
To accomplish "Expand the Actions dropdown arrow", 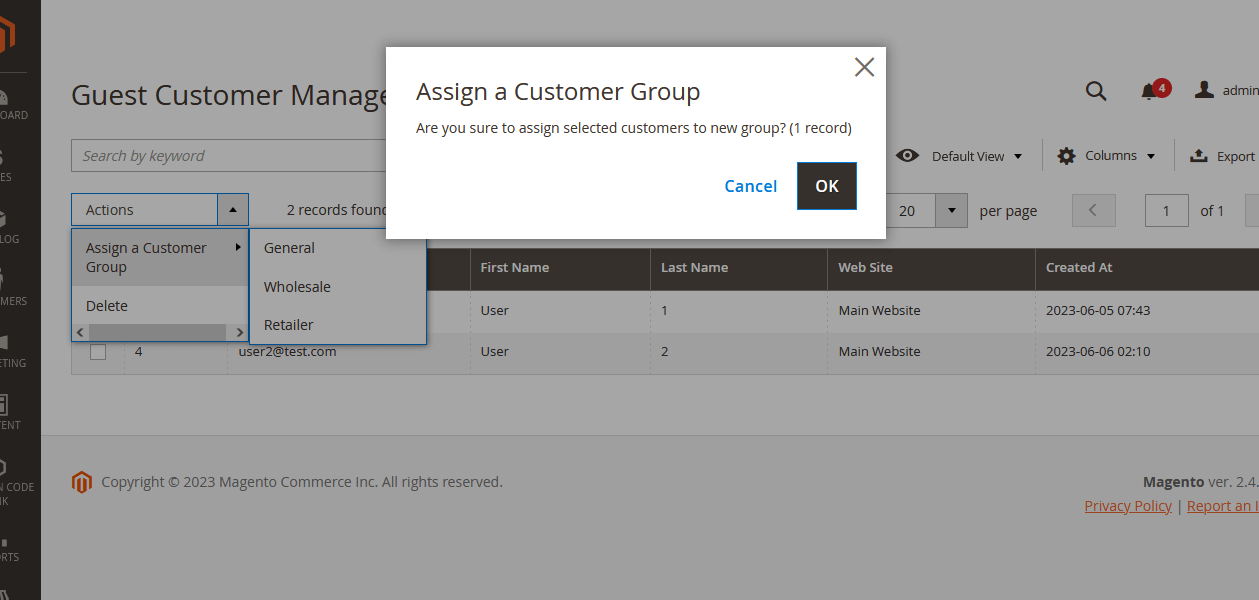I will 232,210.
